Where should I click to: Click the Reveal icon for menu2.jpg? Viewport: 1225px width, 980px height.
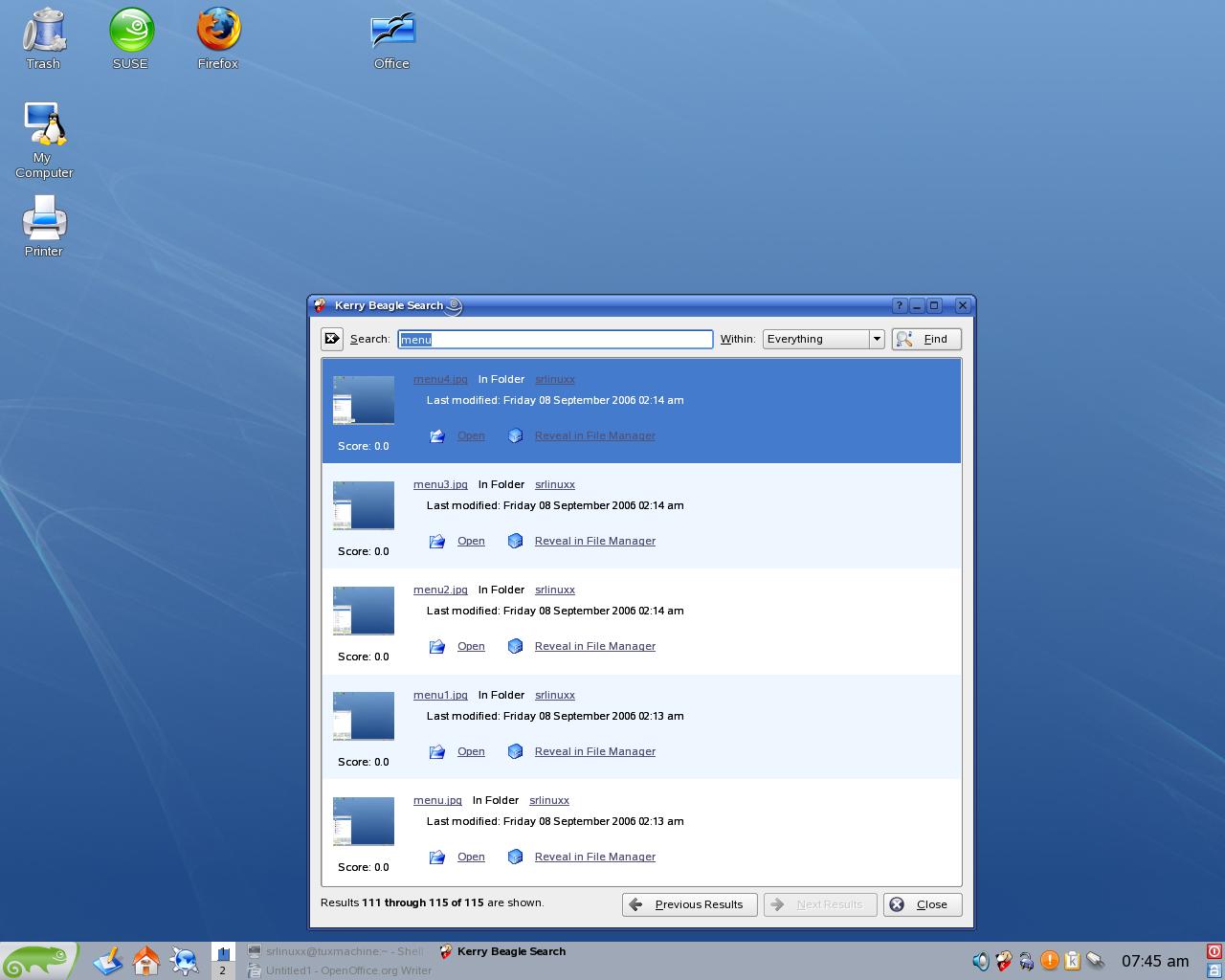point(515,646)
